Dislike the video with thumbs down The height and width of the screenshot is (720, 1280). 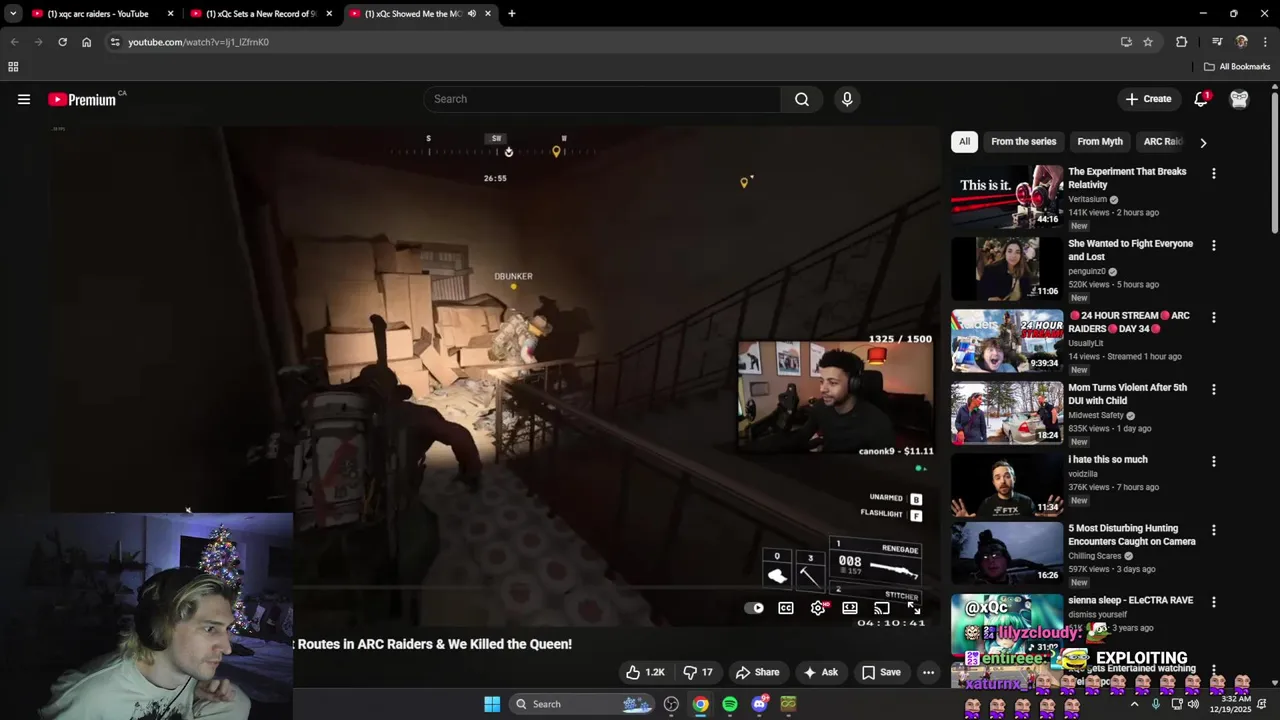697,672
